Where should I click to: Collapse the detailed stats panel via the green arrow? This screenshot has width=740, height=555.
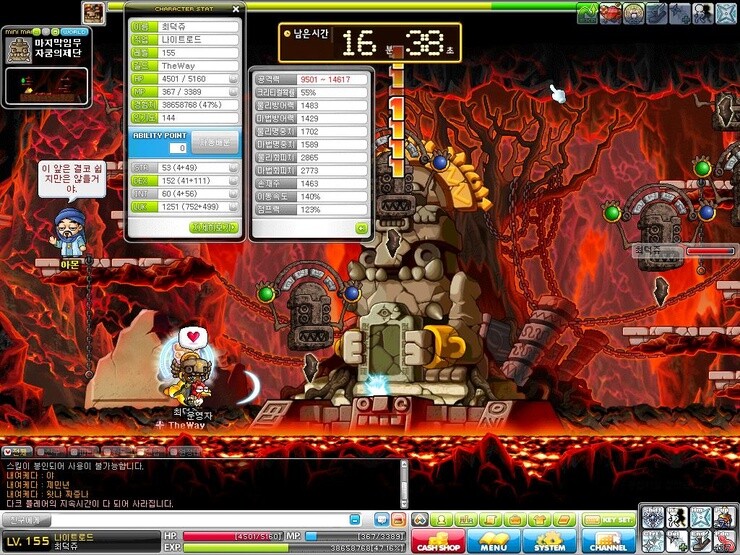coord(362,228)
